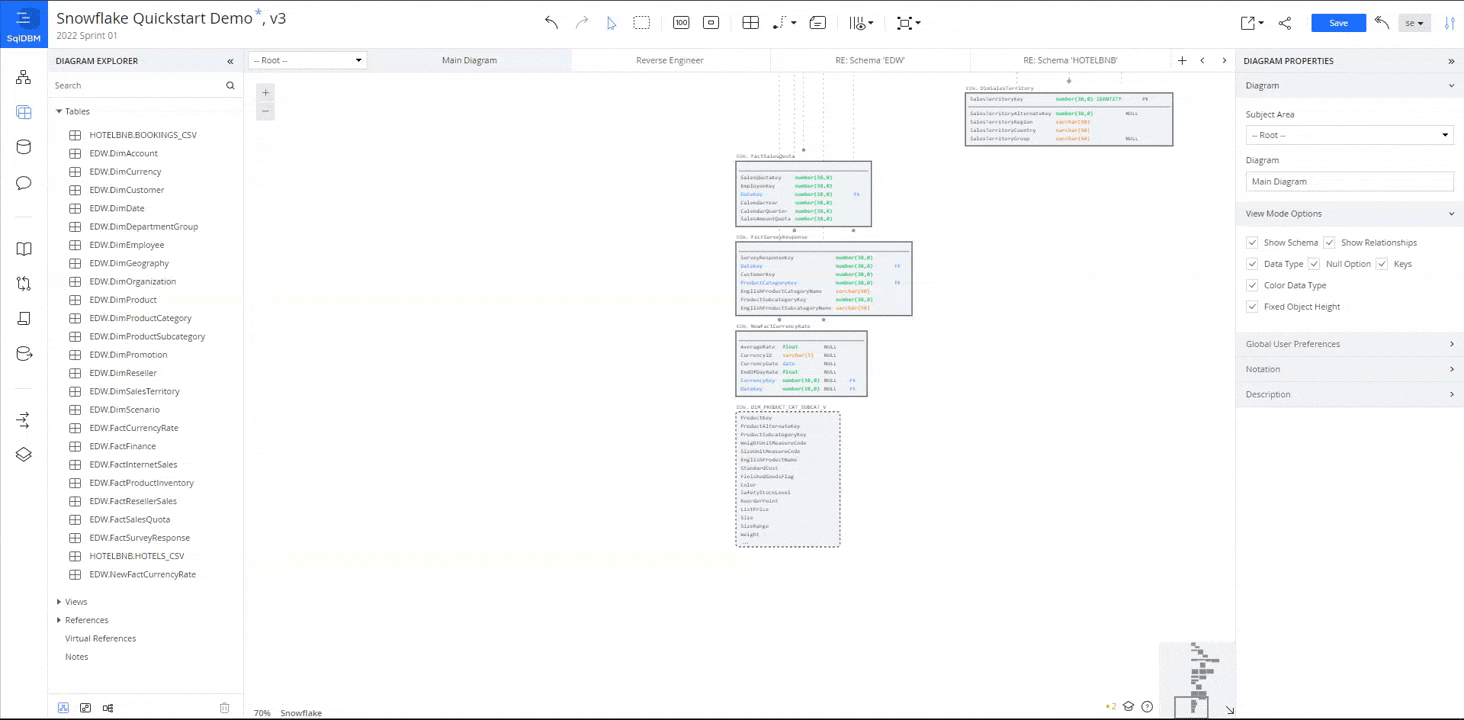Uncheck the Color Data Type option
Image resolution: width=1464 pixels, height=720 pixels.
1252,286
